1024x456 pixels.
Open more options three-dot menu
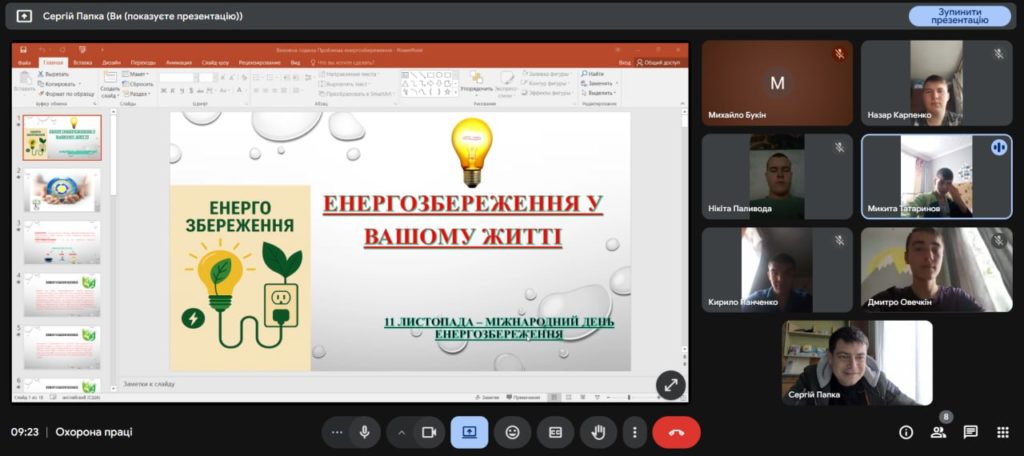click(634, 432)
